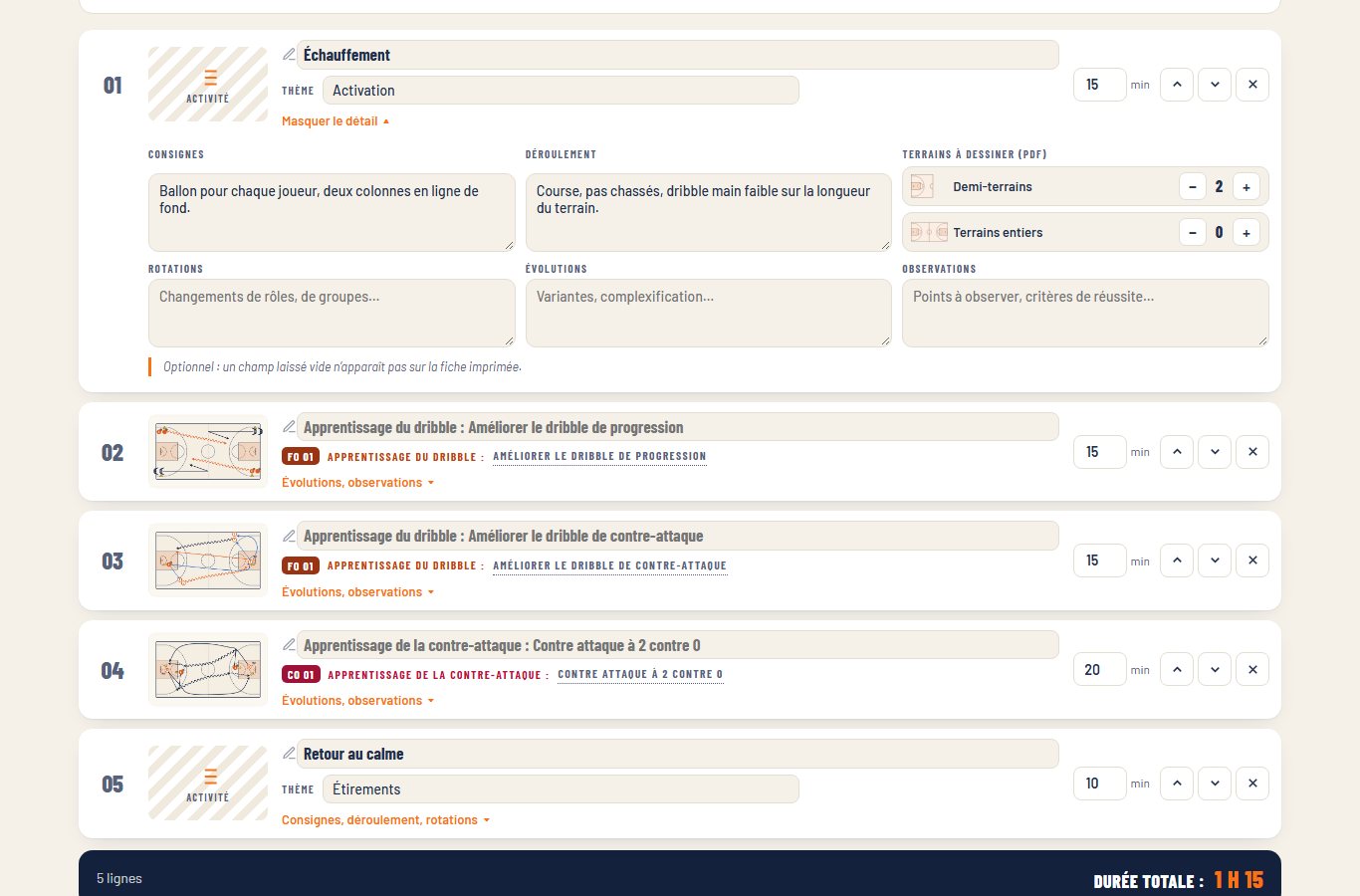Open the Améliorer le dribble de contre-attaque link
1360x896 pixels.
pyautogui.click(x=609, y=565)
